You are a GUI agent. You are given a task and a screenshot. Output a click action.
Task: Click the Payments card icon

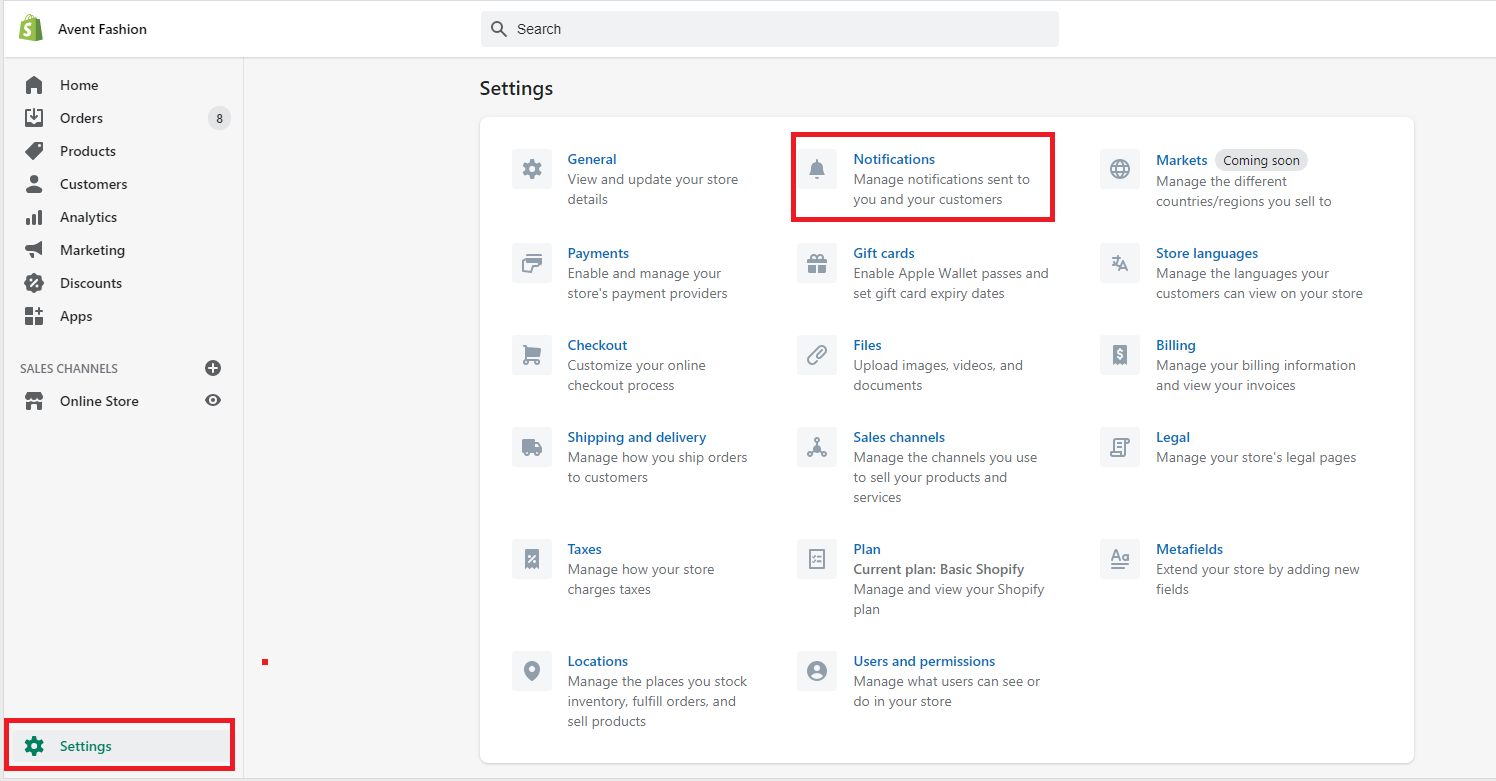tap(532, 263)
